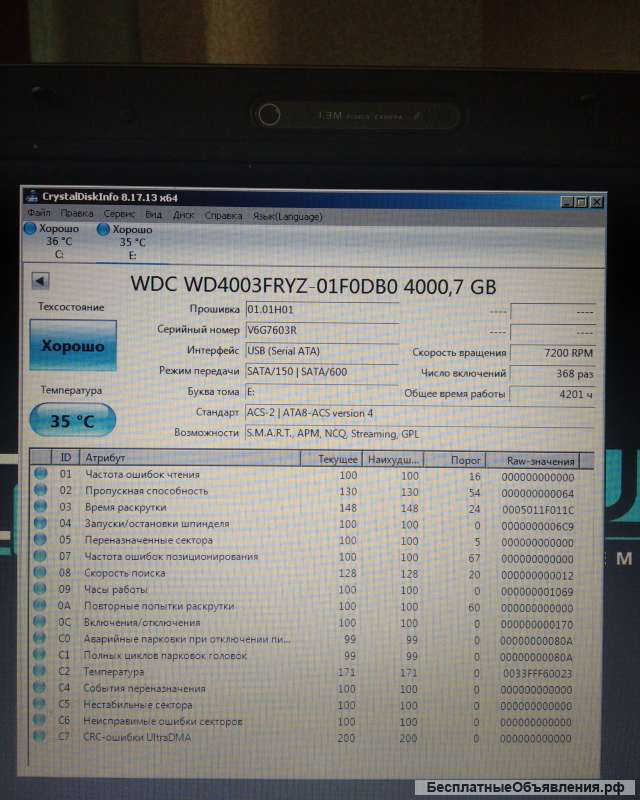Click status icon for C0 Аварийные парковки
The height and width of the screenshot is (800, 640).
point(39,637)
